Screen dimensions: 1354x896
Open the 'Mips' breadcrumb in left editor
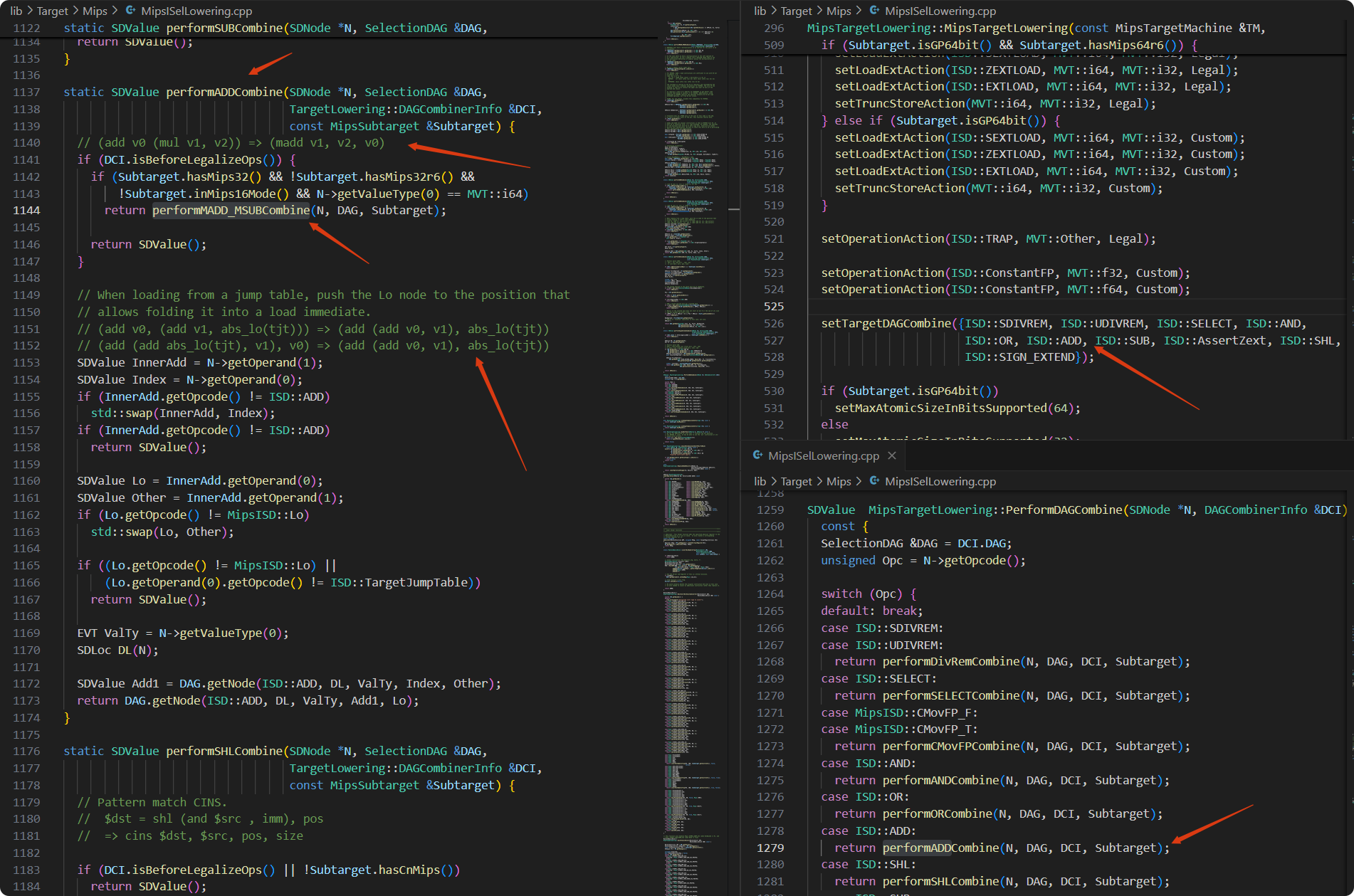[95, 11]
